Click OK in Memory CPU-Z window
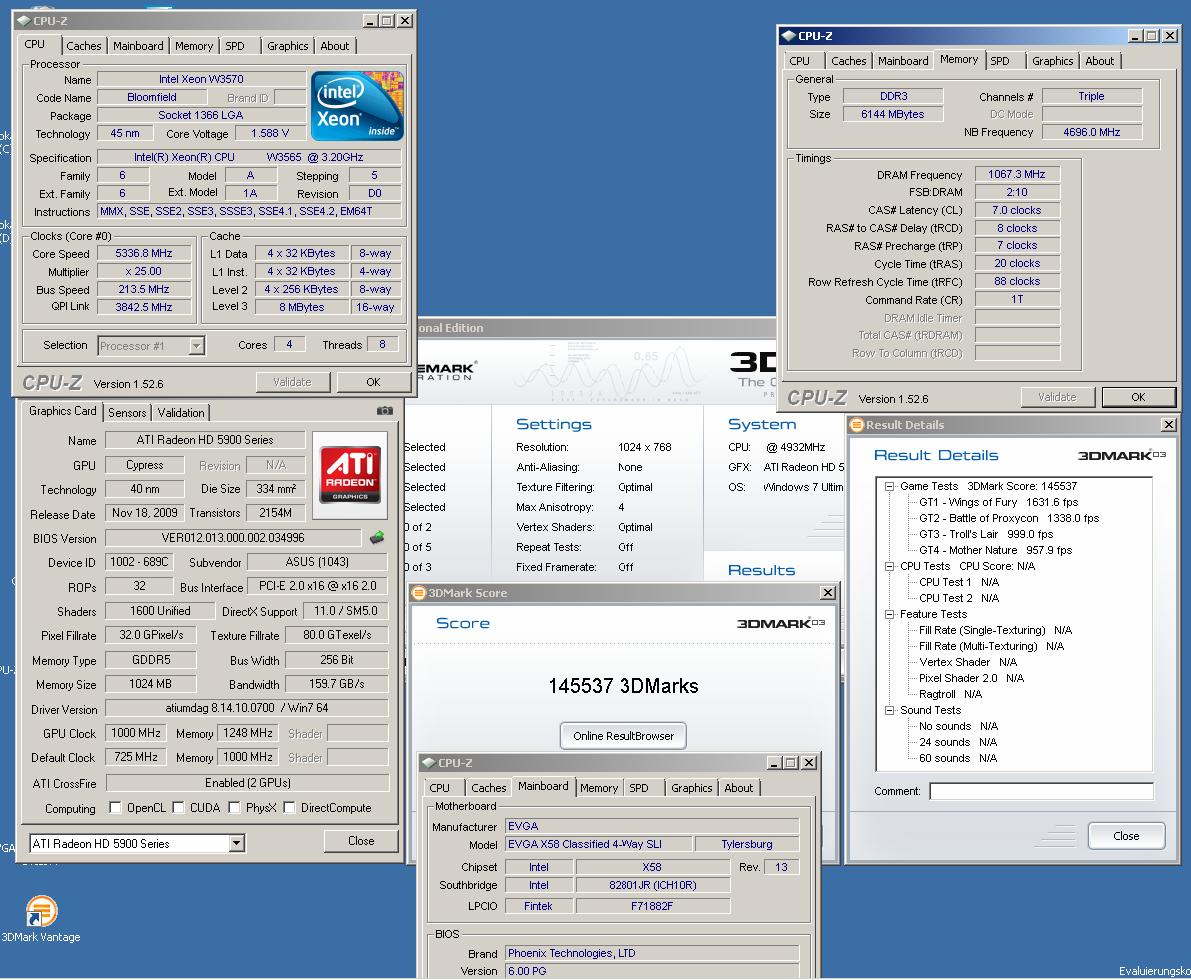Viewport: 1191px width, 980px height. 1137,397
